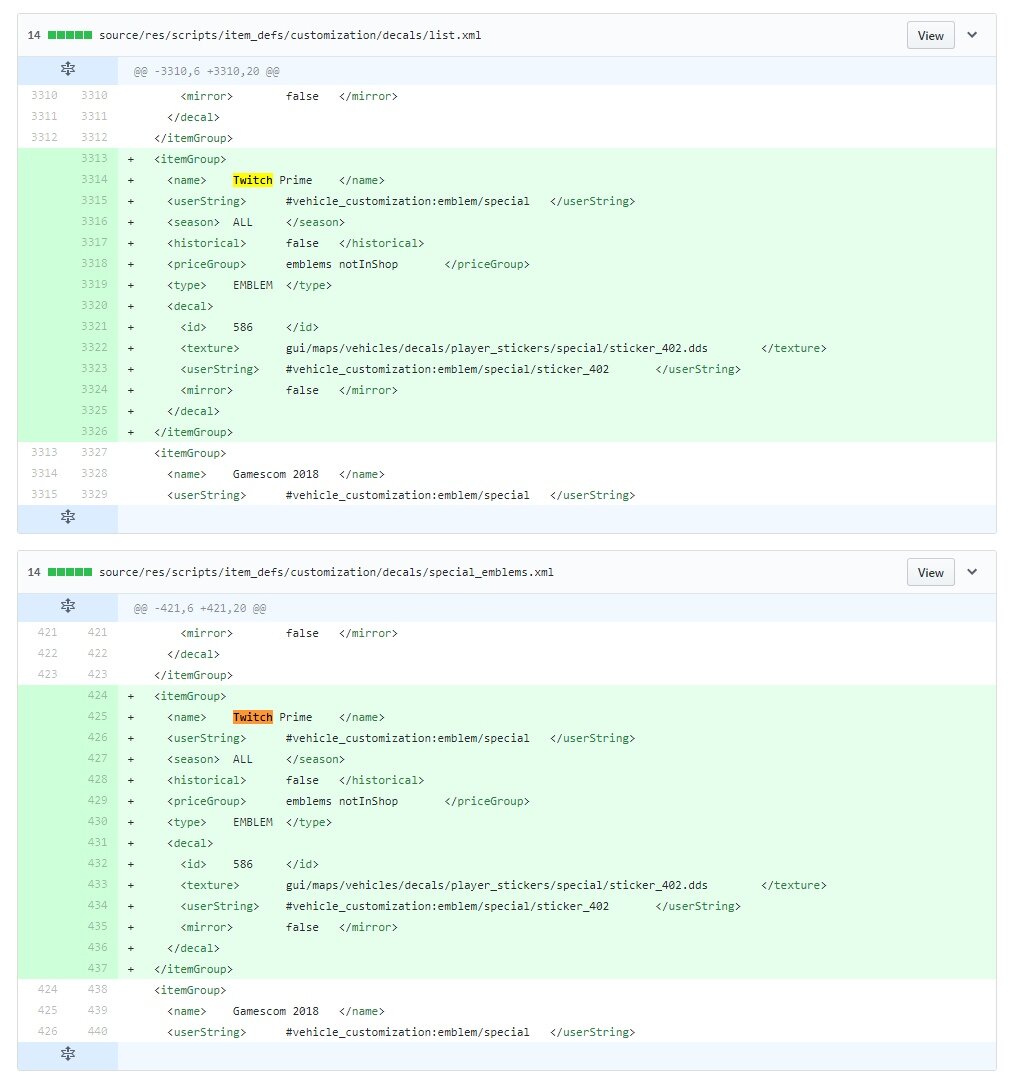Expand hidden lines below line 3329 in list.xml
This screenshot has height=1077, width=1009.
point(67,517)
